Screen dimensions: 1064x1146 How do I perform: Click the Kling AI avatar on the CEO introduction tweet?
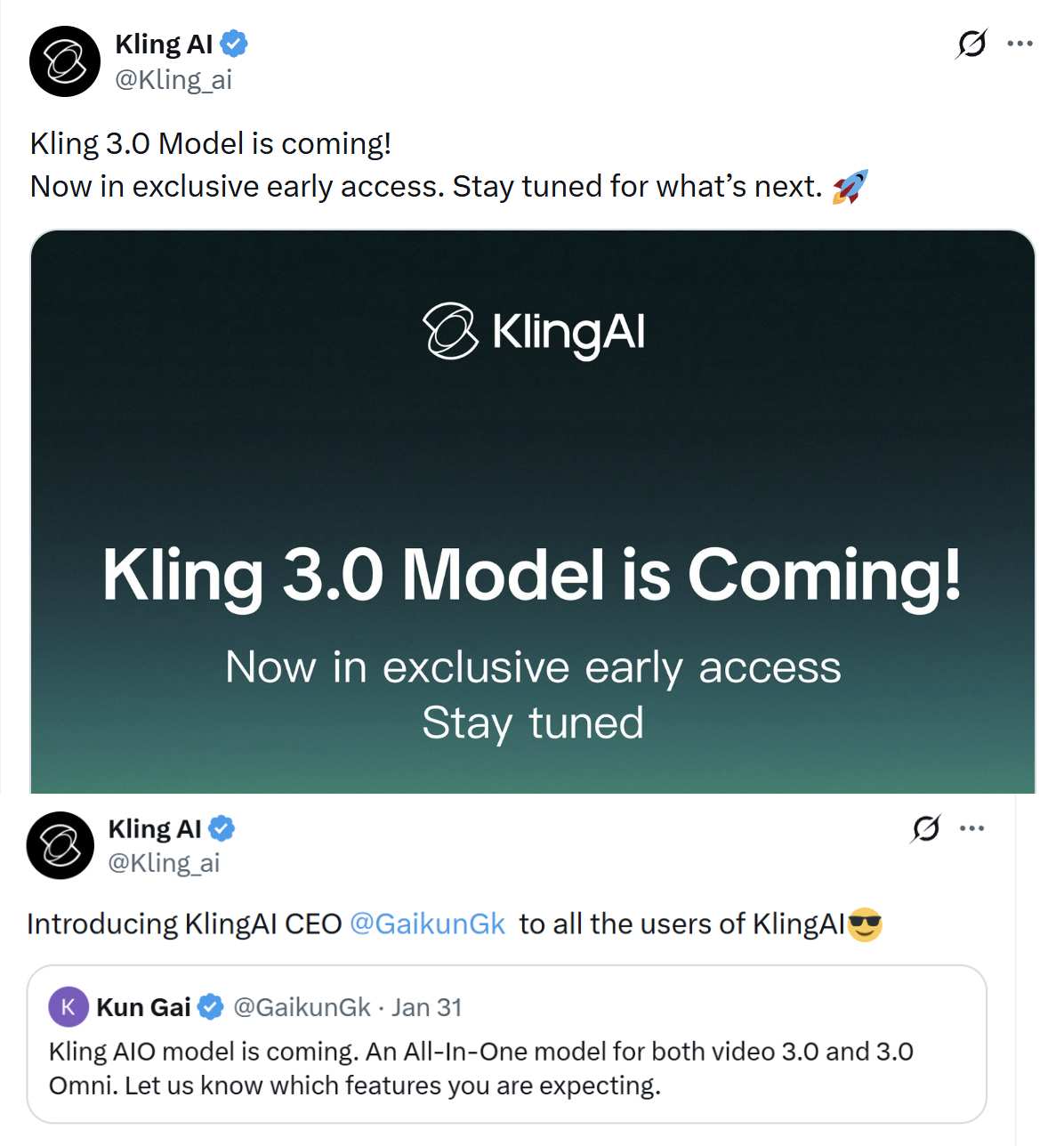[x=60, y=845]
